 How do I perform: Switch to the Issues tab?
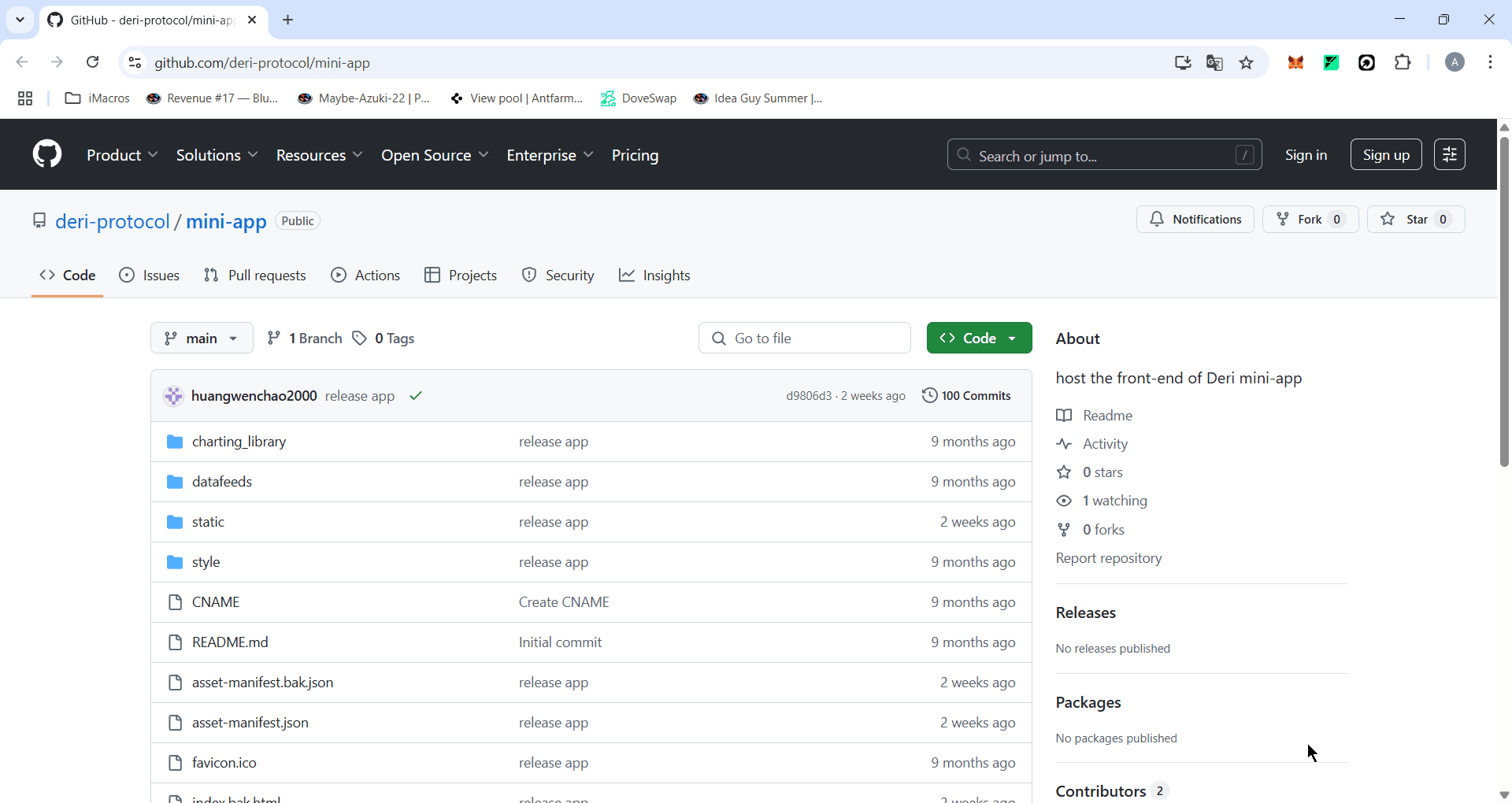click(150, 276)
